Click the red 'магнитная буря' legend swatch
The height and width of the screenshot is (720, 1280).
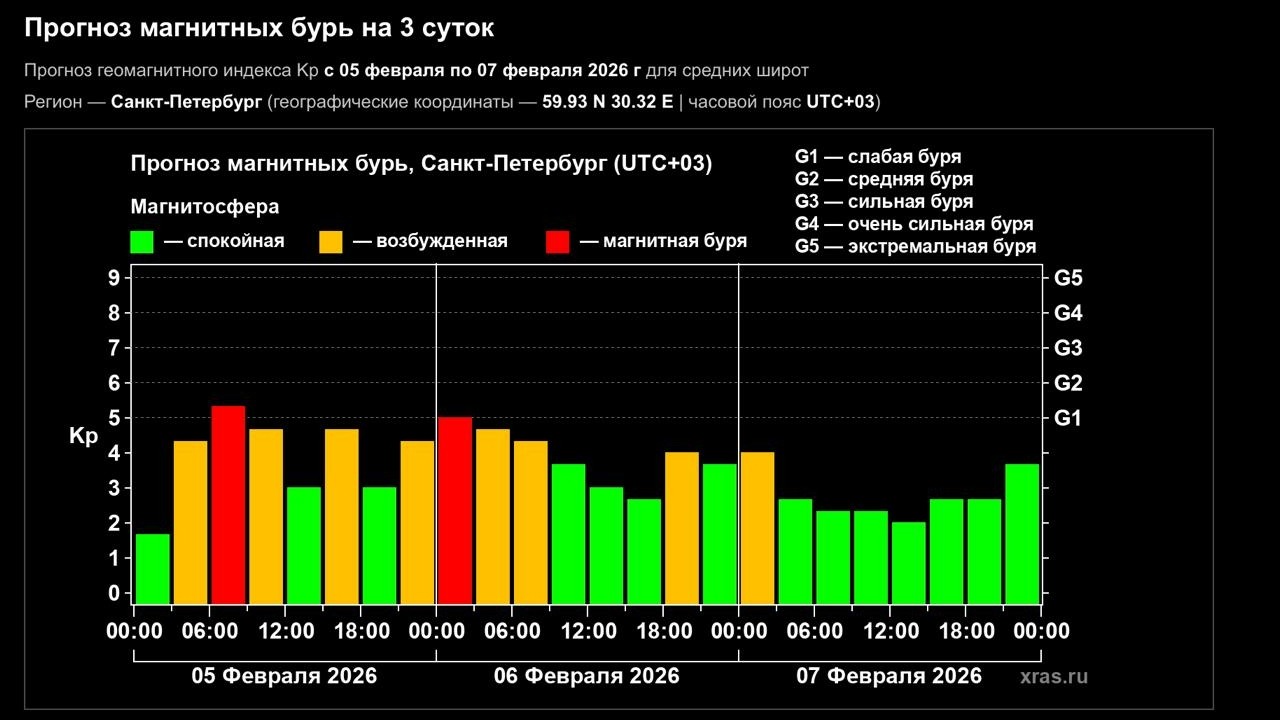coord(557,242)
